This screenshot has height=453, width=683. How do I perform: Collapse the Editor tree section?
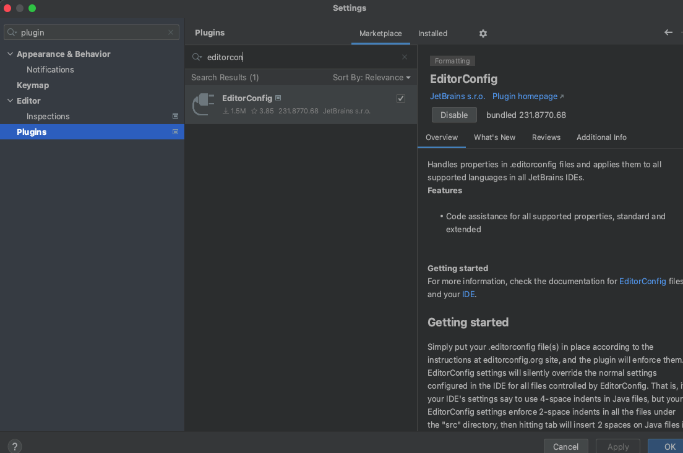pos(10,101)
